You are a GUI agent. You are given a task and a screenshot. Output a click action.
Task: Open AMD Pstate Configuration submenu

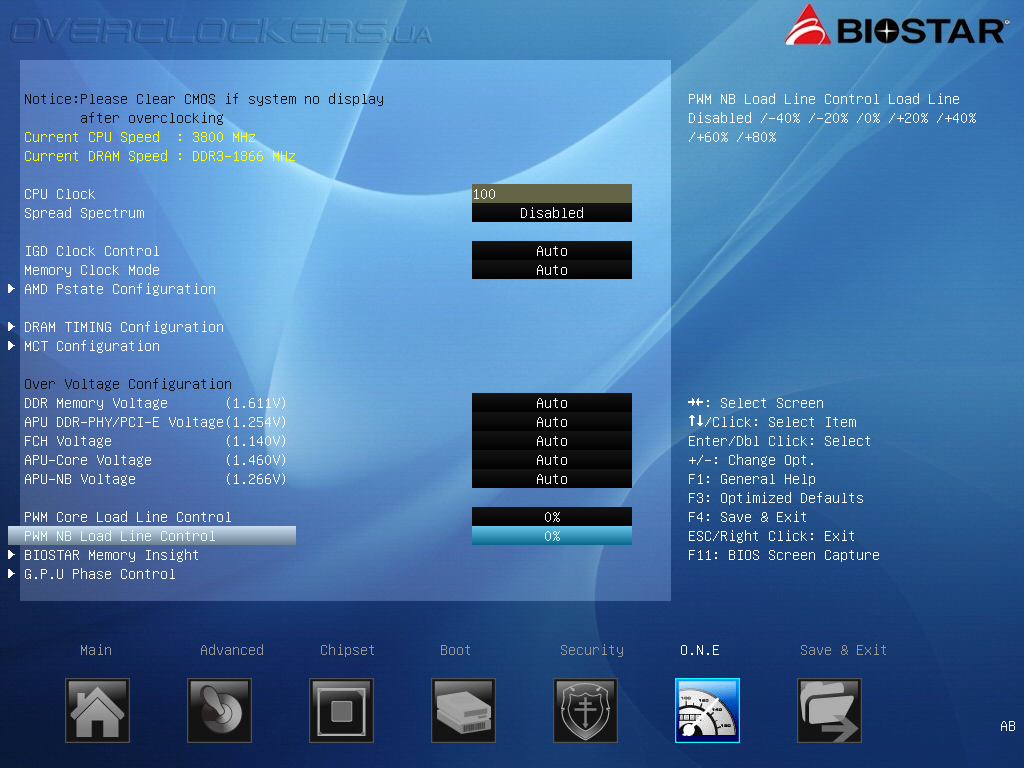pyautogui.click(x=120, y=289)
